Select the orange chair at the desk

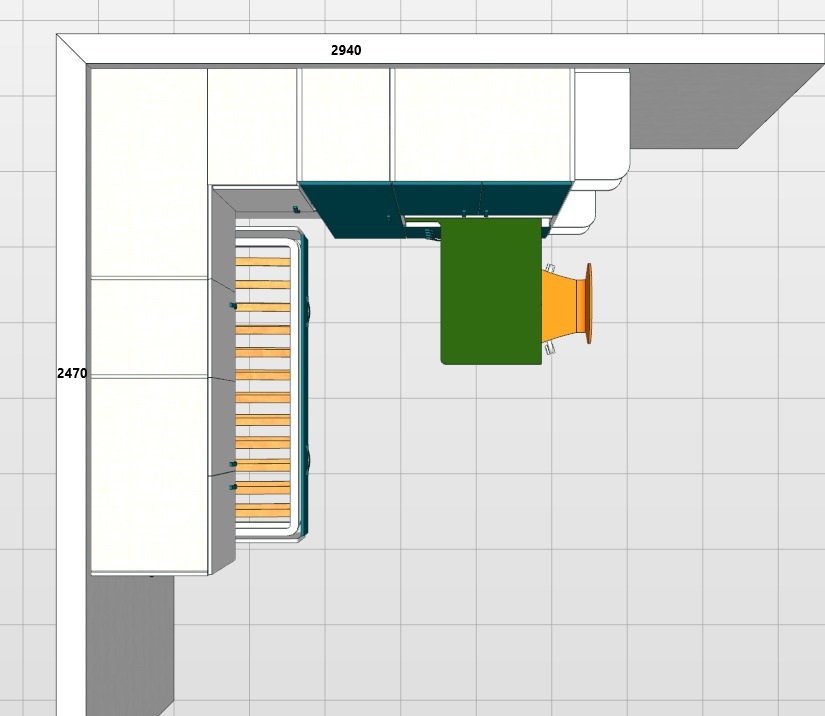coord(568,305)
